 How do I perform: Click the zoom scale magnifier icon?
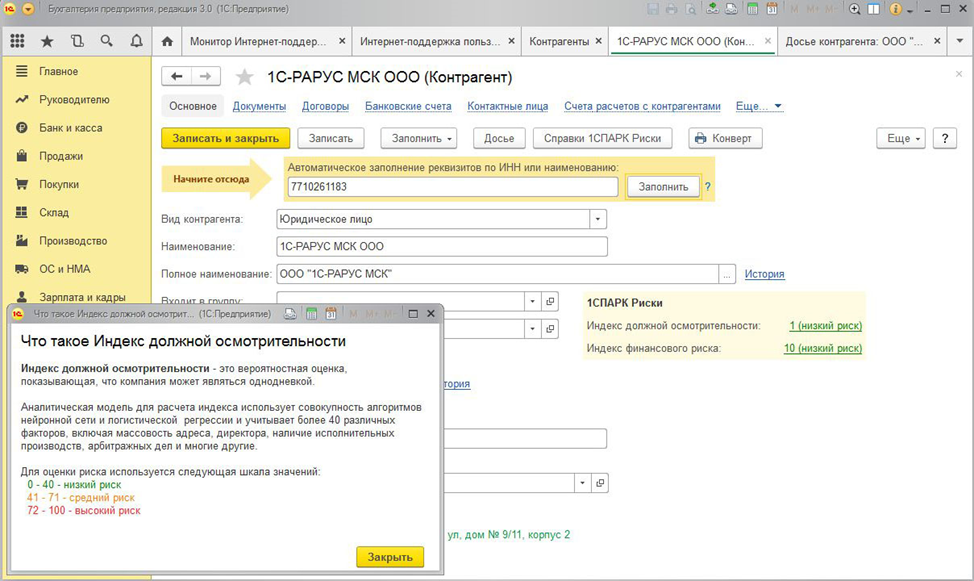[855, 9]
